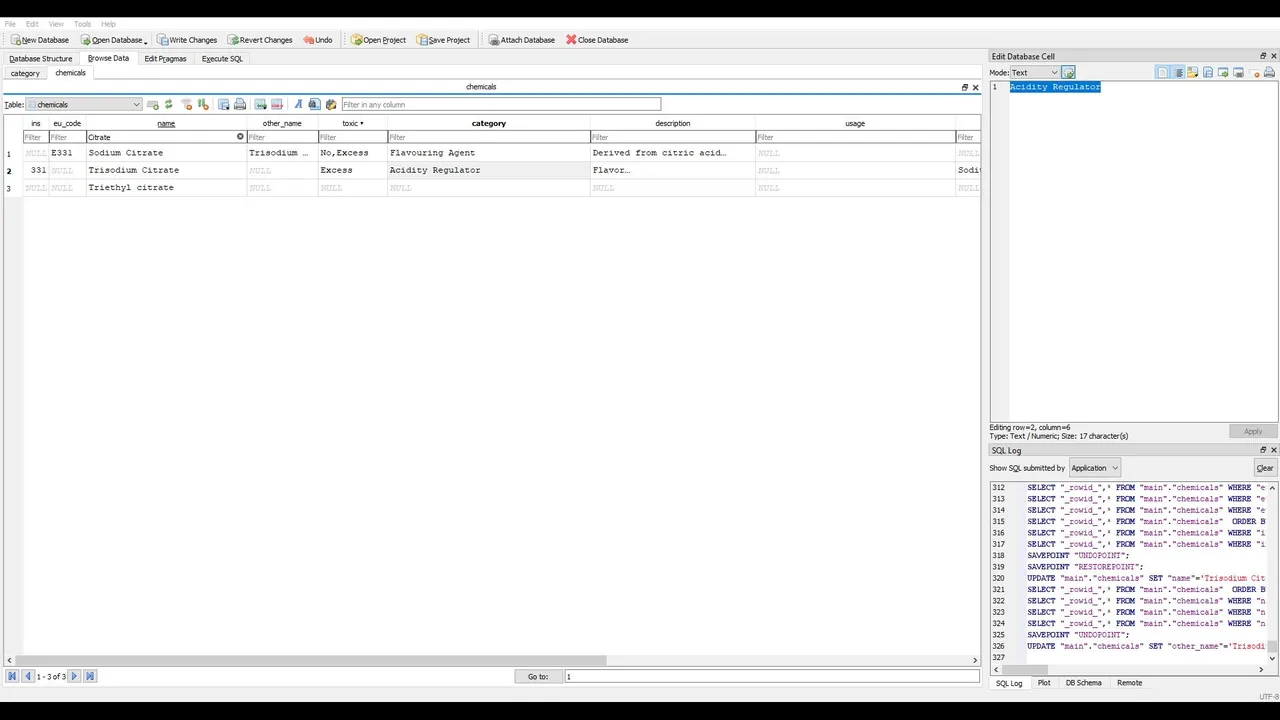The image size is (1280, 720).
Task: Click the Apply button
Action: (x=1253, y=431)
